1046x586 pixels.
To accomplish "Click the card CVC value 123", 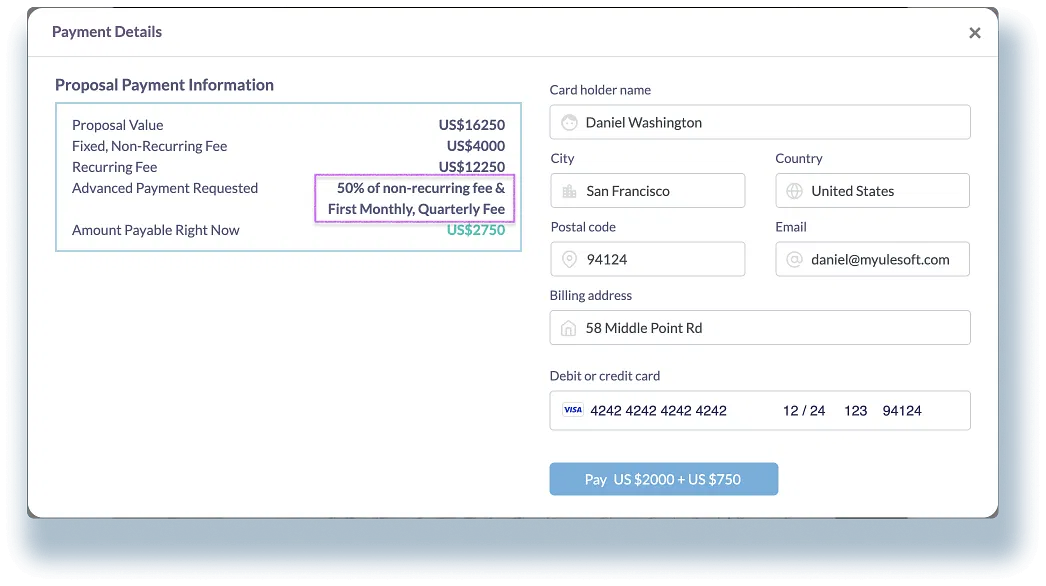I will (855, 411).
